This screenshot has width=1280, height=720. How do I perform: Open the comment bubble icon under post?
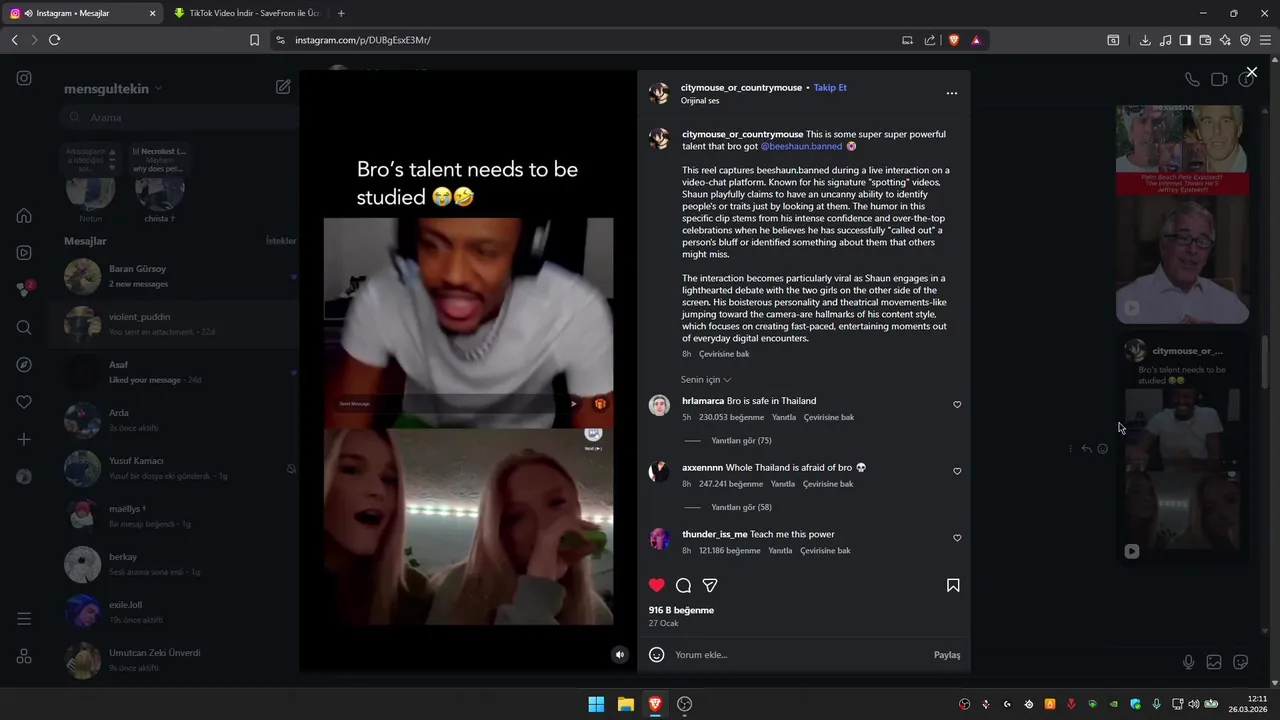pyautogui.click(x=683, y=585)
